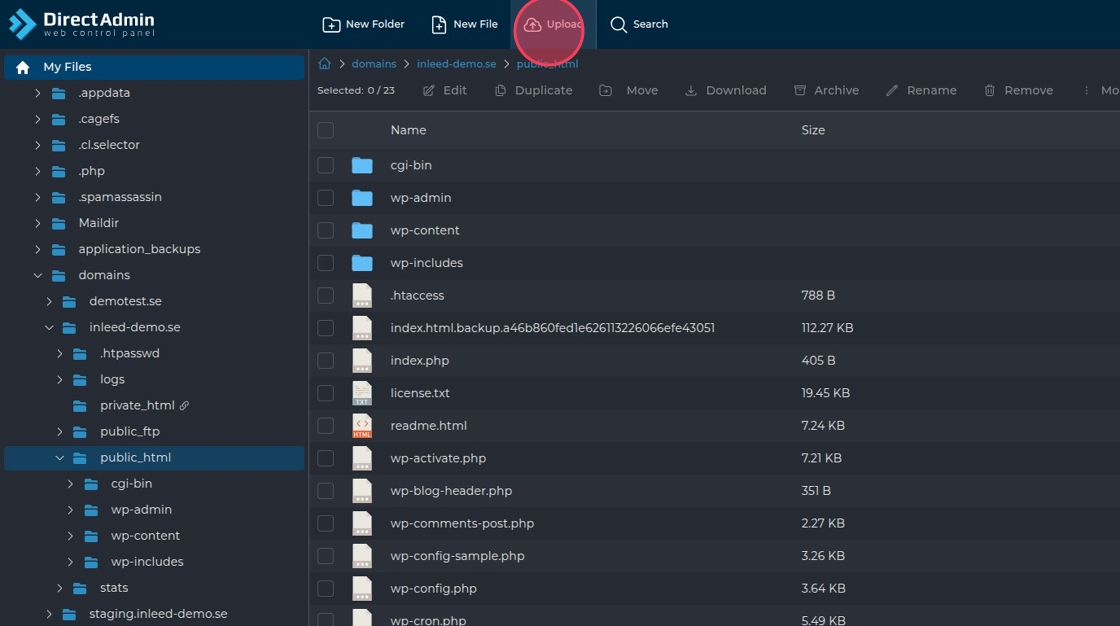The width and height of the screenshot is (1120, 626).
Task: Open private_html in the folder tree
Action: pos(137,406)
